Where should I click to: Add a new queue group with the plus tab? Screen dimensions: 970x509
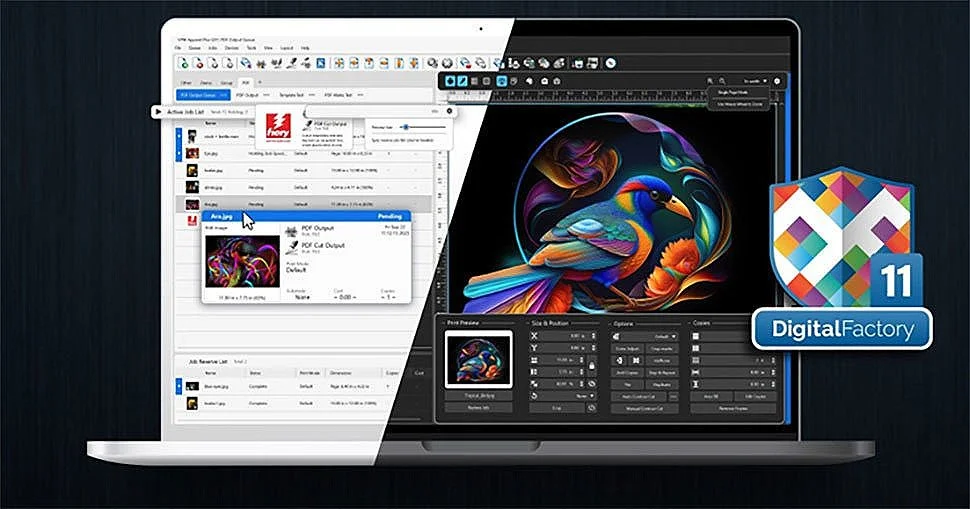coord(260,82)
